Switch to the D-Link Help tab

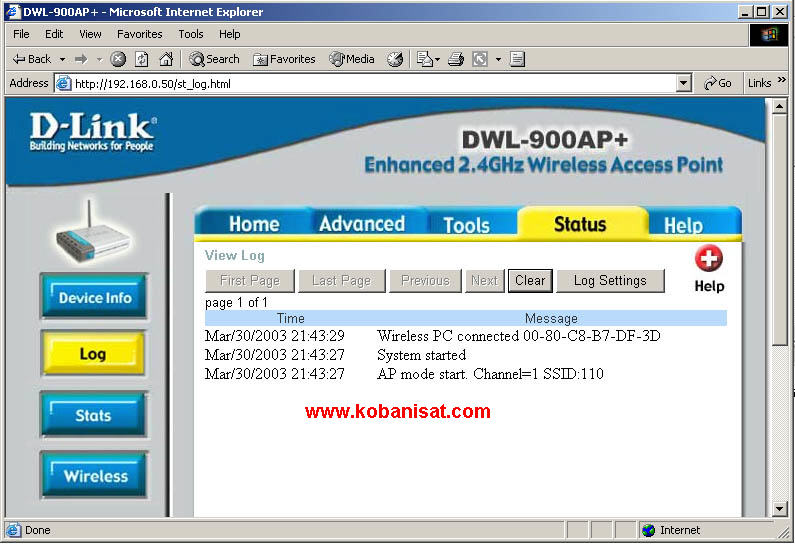point(683,225)
